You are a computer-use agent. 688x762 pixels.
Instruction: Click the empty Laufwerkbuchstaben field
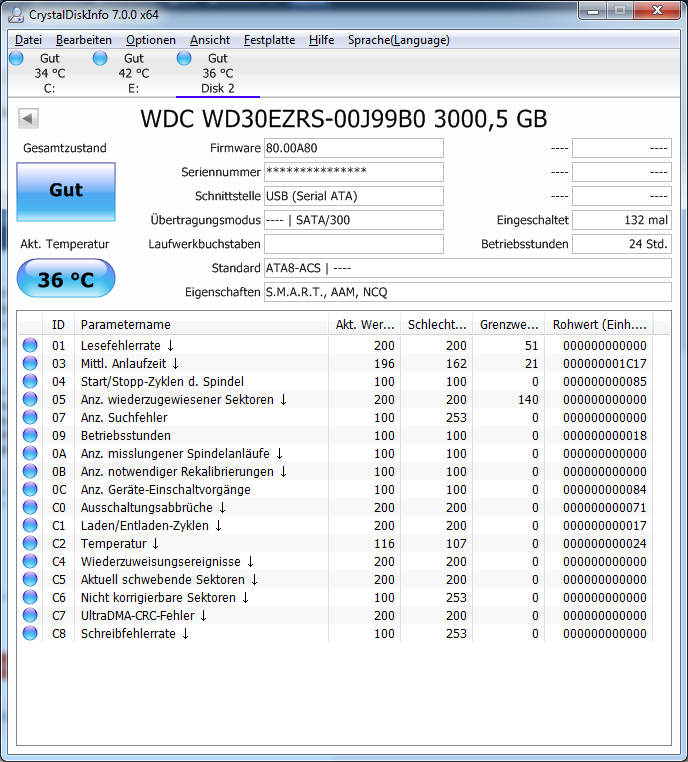tap(354, 244)
